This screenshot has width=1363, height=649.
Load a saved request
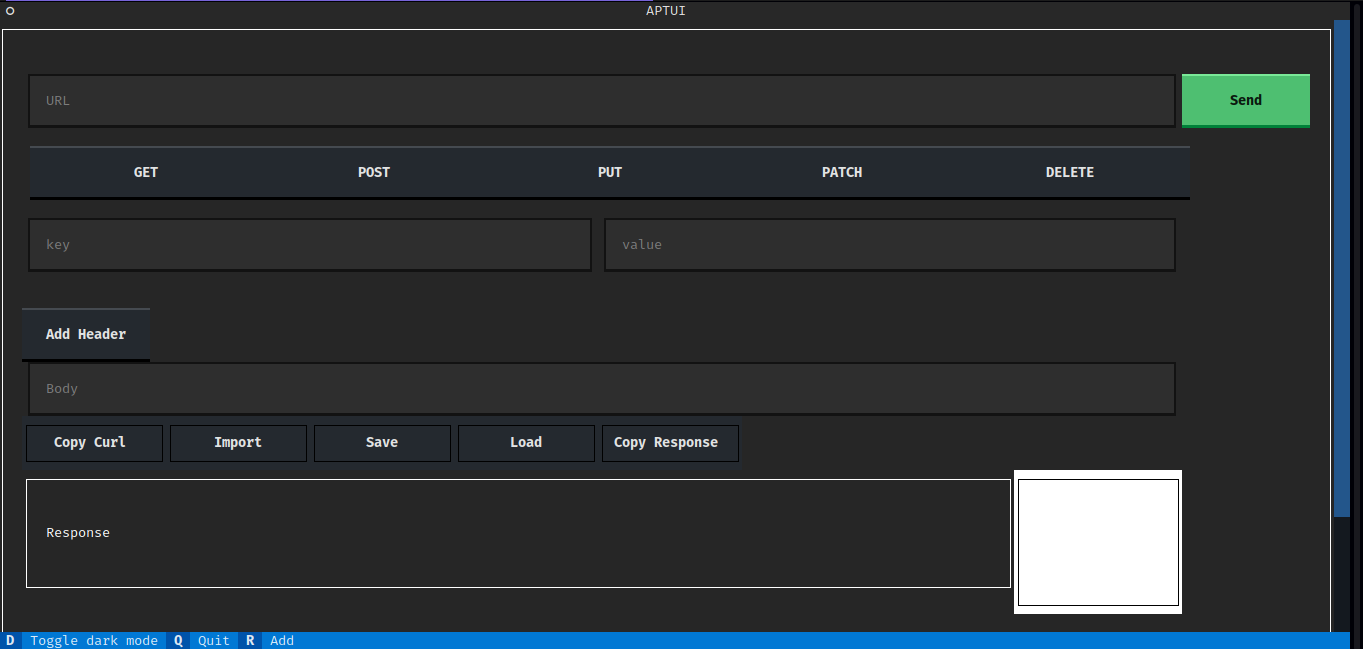[x=526, y=443]
